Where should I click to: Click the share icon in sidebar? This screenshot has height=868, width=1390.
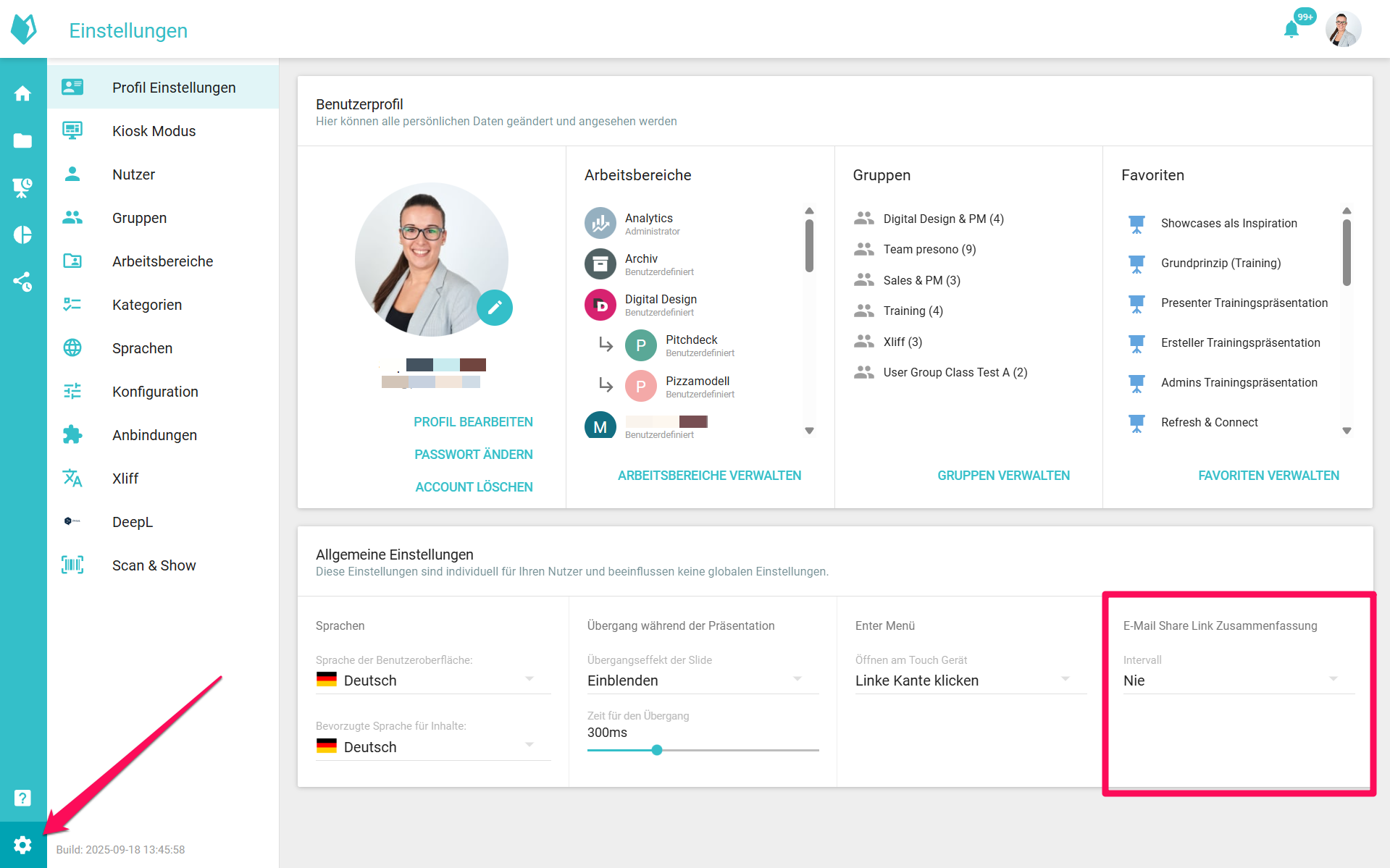(x=22, y=282)
